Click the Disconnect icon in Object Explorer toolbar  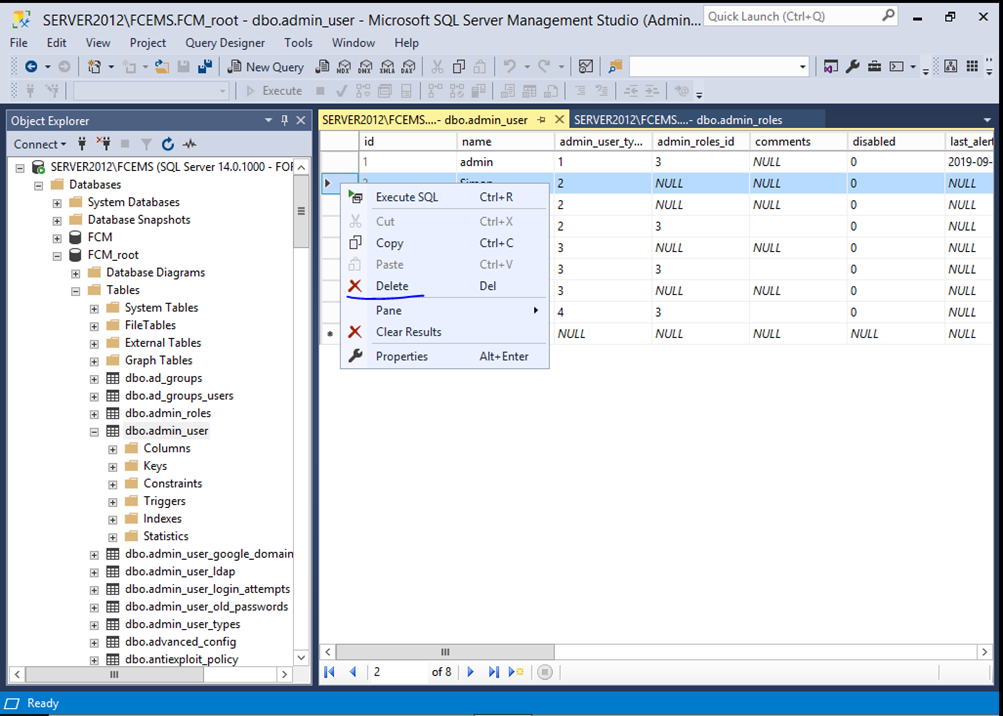(x=103, y=144)
